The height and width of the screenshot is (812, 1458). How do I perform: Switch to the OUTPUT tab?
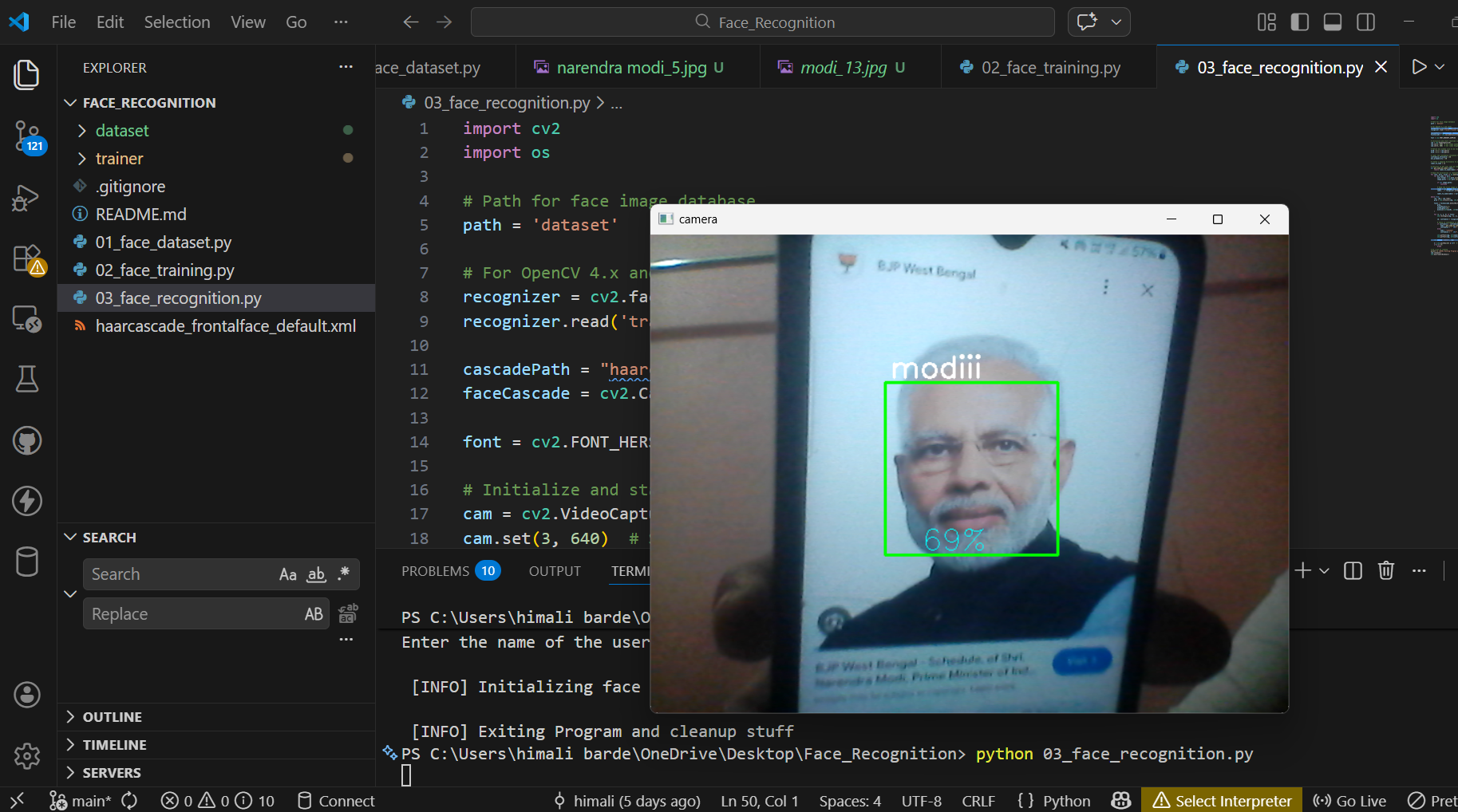tap(554, 570)
